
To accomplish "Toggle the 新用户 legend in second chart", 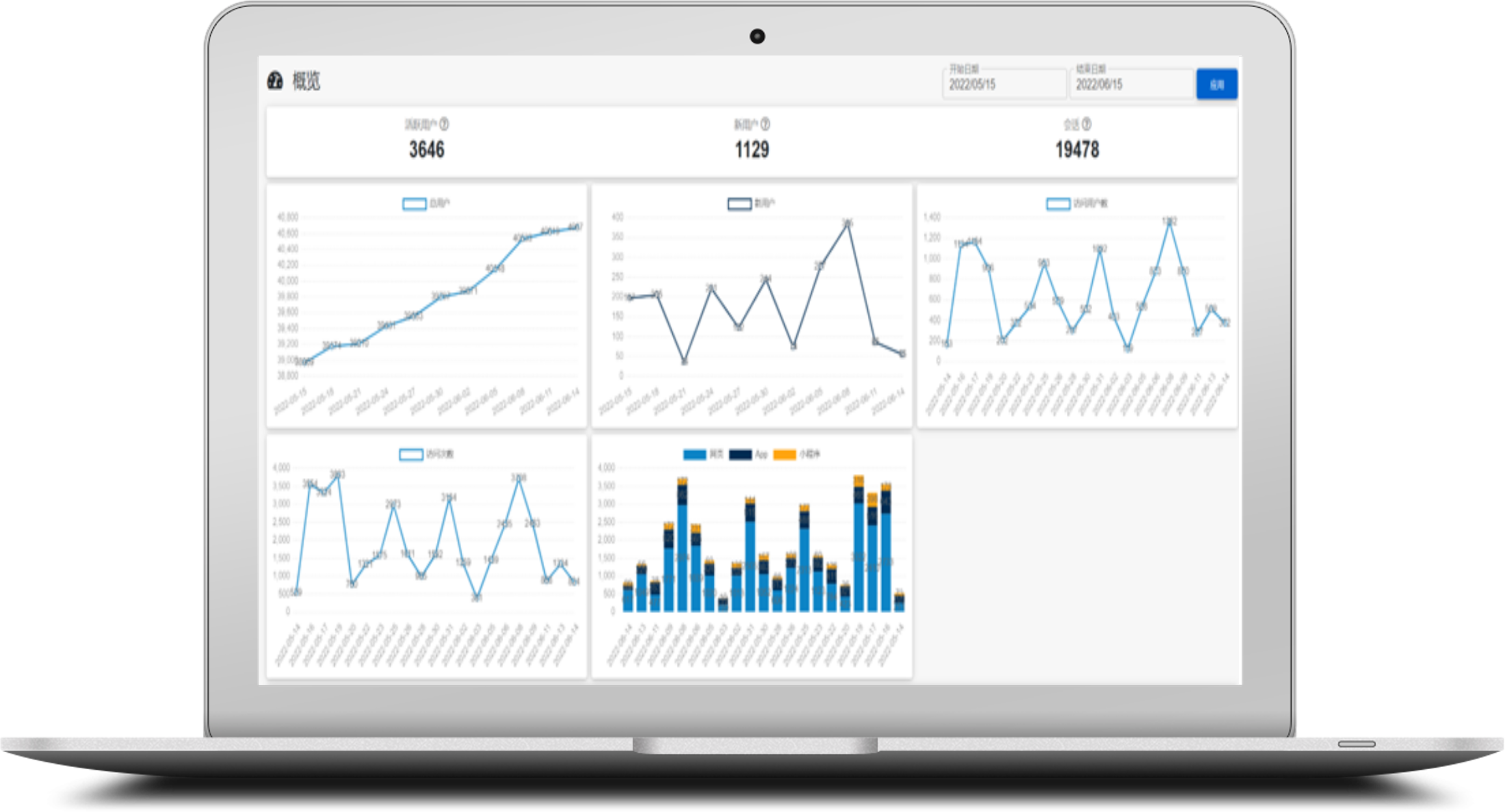I will coord(751,203).
